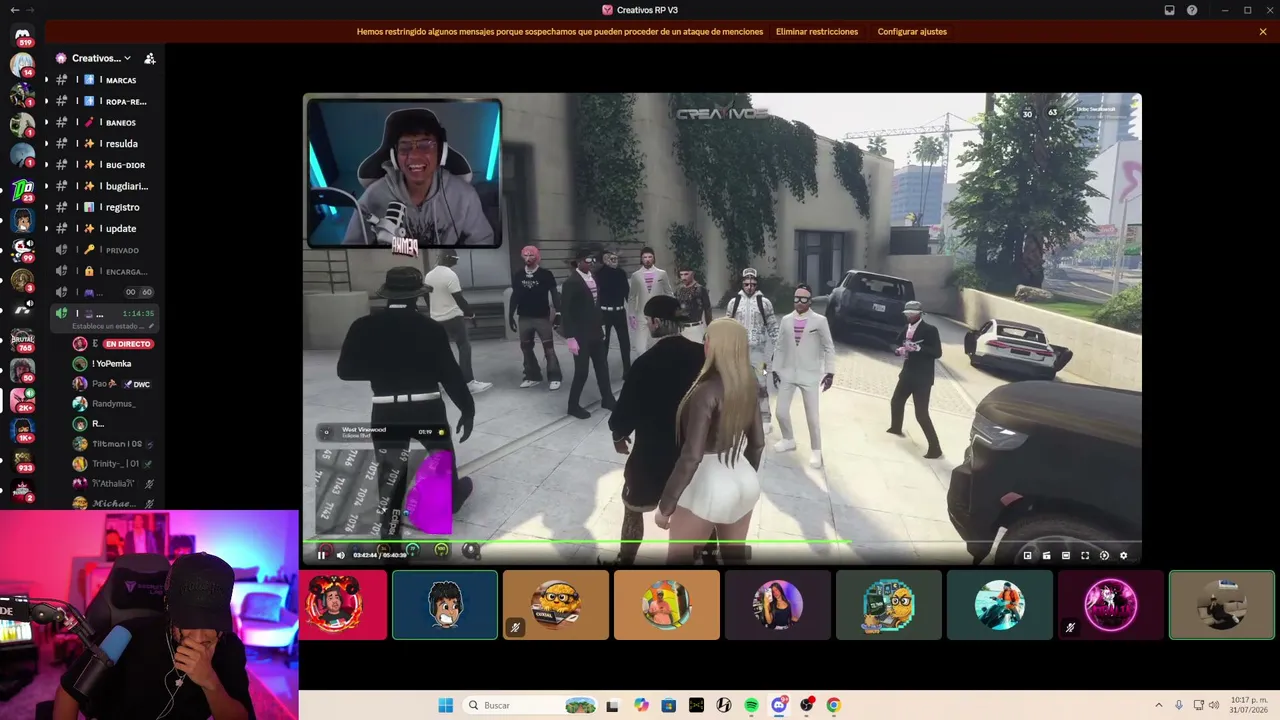1280x720 pixels.
Task: Open Discord inbox icon in title bar
Action: click(x=1169, y=10)
